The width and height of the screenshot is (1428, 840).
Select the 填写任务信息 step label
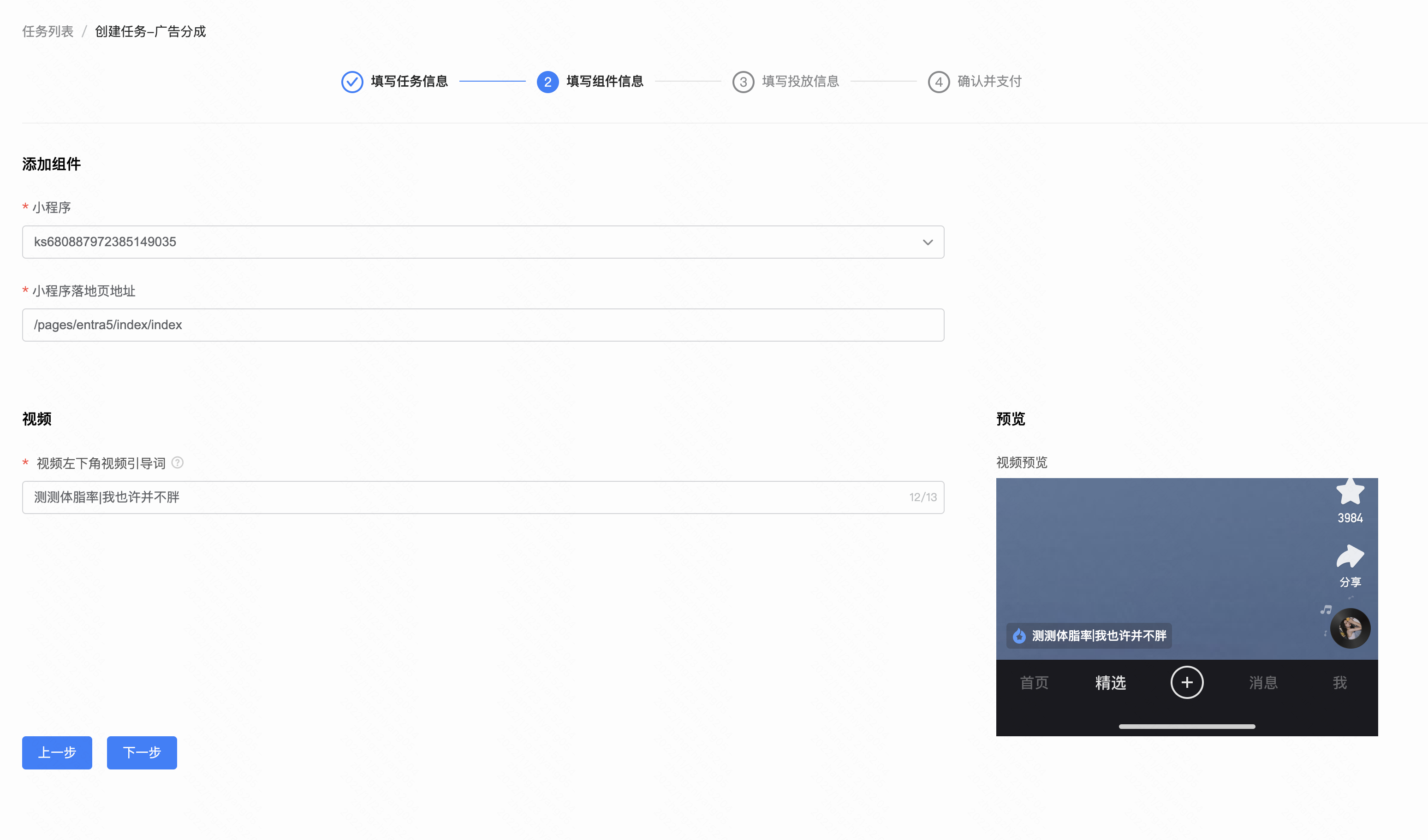(x=409, y=82)
